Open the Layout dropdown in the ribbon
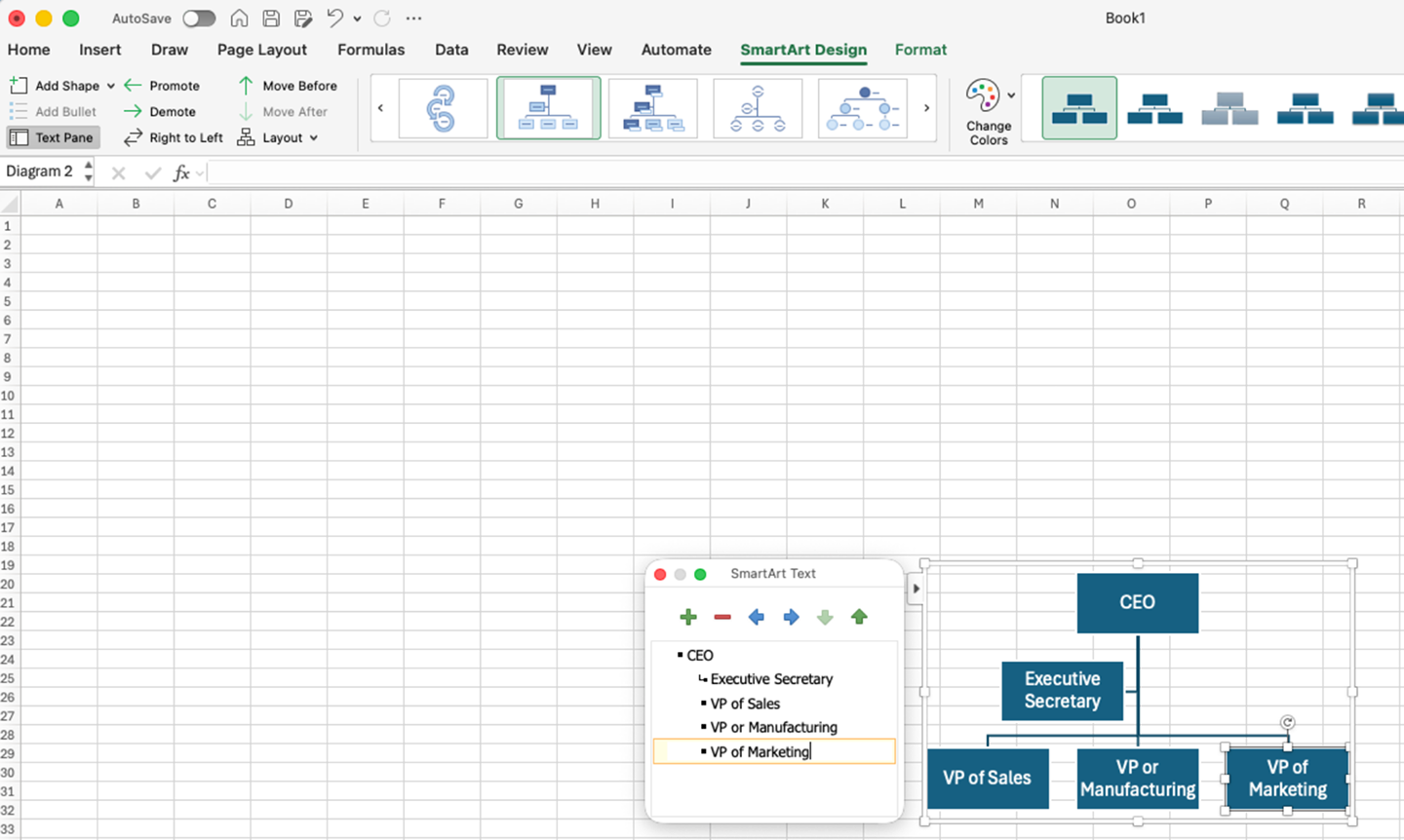 278,137
